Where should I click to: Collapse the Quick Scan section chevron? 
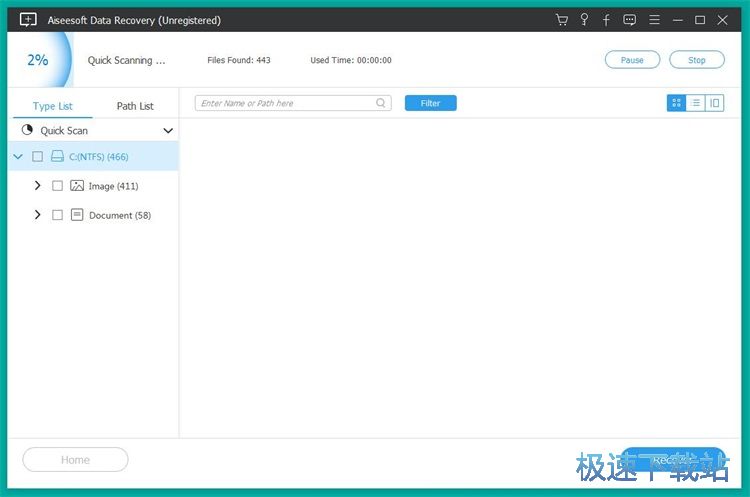point(168,131)
